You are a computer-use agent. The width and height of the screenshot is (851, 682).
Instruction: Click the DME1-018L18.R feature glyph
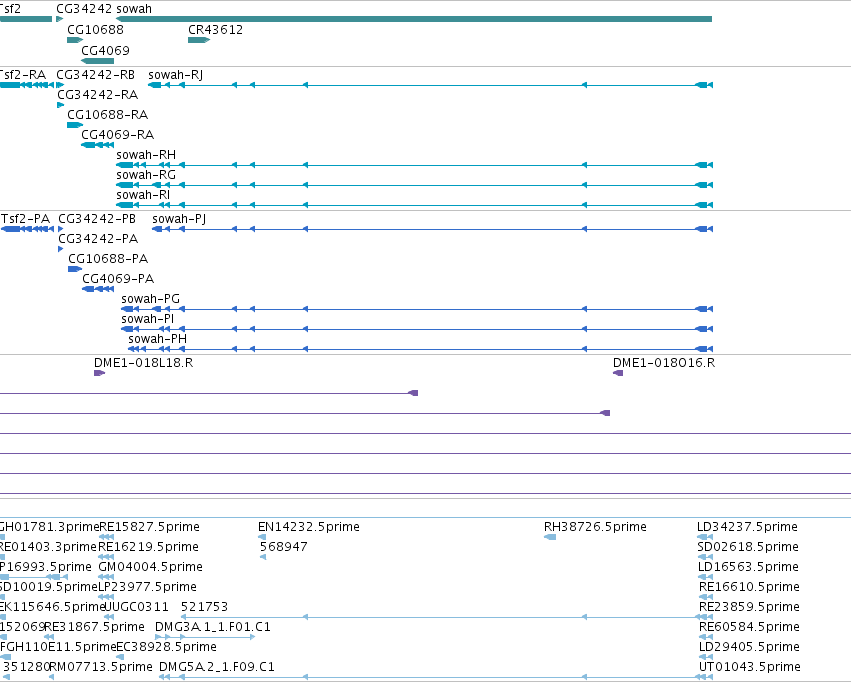99,373
